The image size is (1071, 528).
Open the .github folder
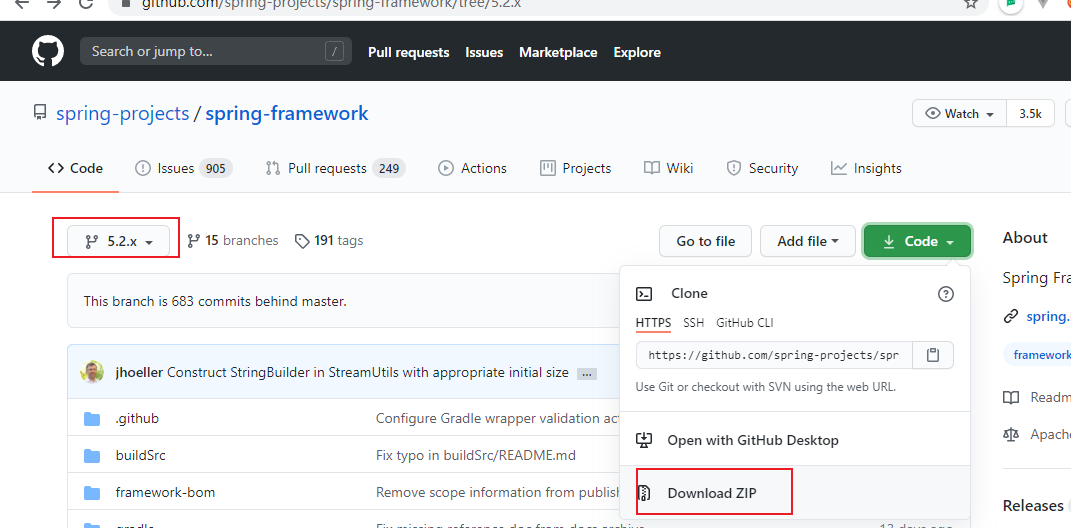coord(137,418)
